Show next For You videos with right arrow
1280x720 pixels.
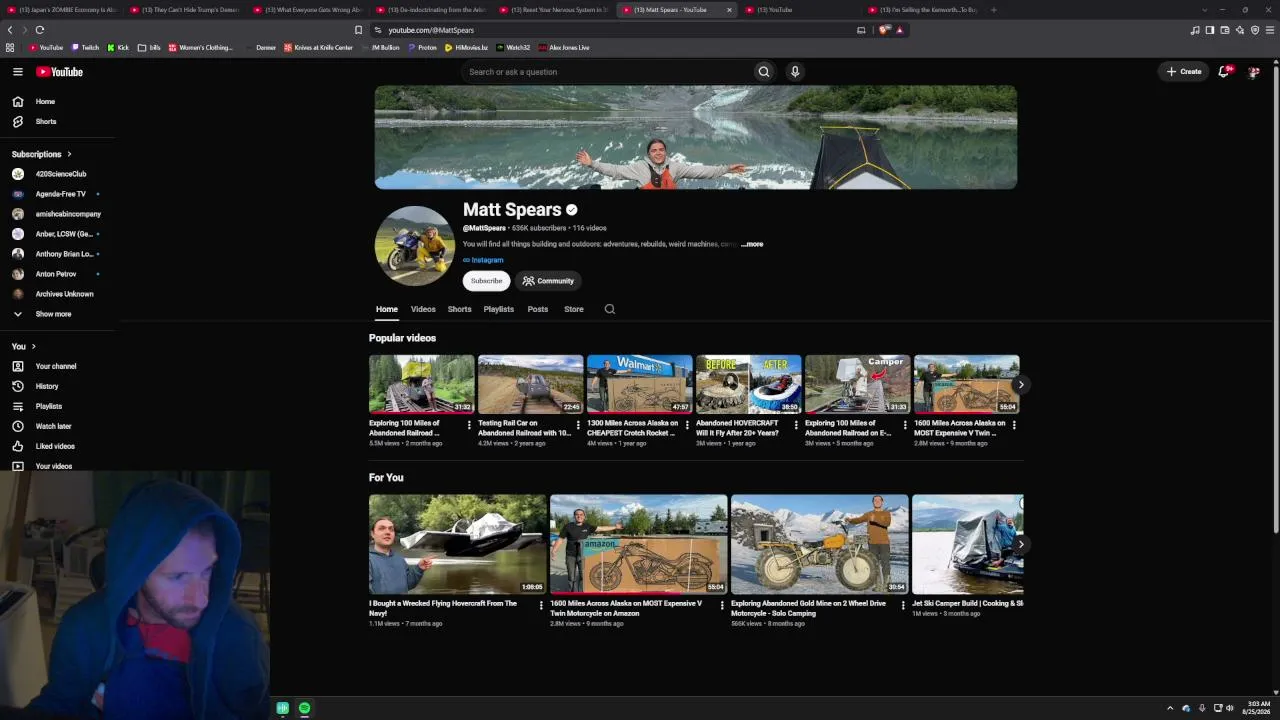click(x=1021, y=544)
